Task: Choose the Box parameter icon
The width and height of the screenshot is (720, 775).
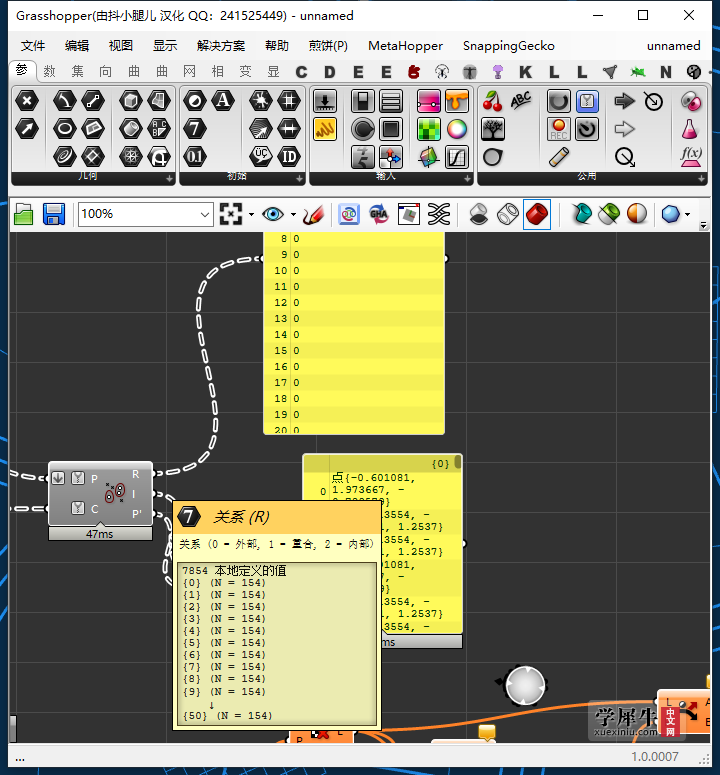Action: (131, 101)
